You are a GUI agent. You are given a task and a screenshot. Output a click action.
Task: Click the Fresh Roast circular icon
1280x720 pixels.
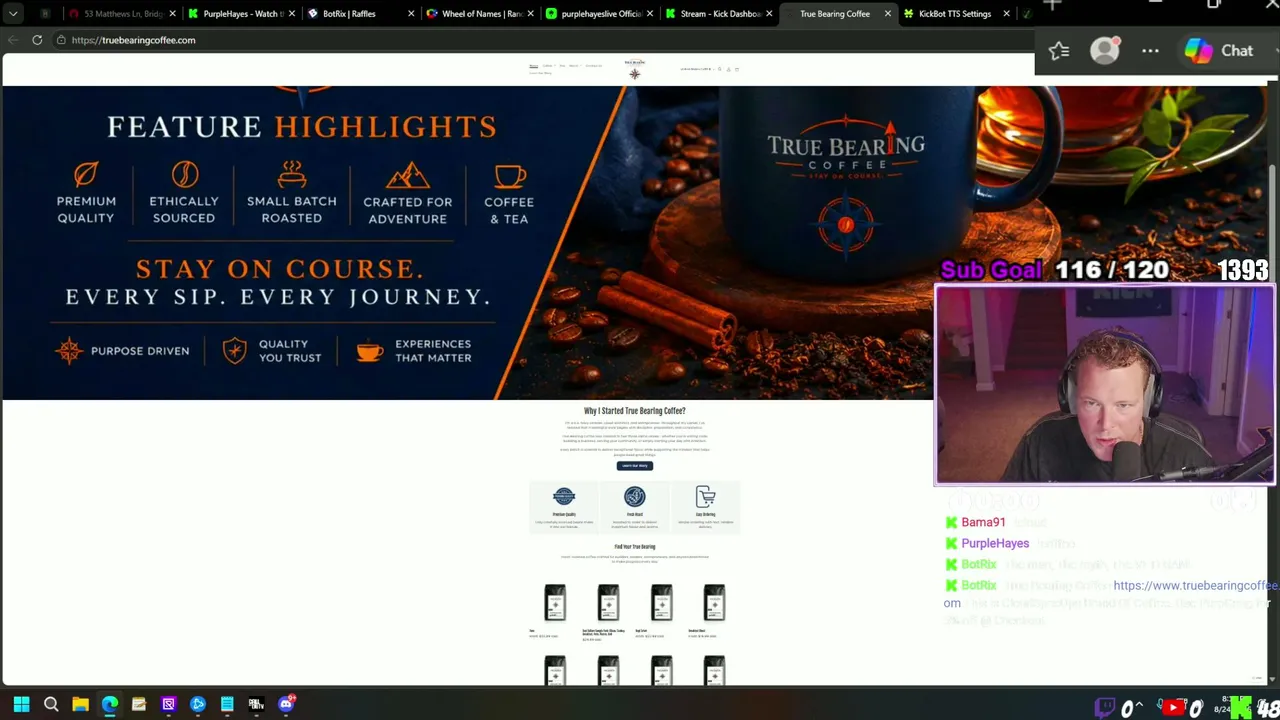click(x=634, y=497)
